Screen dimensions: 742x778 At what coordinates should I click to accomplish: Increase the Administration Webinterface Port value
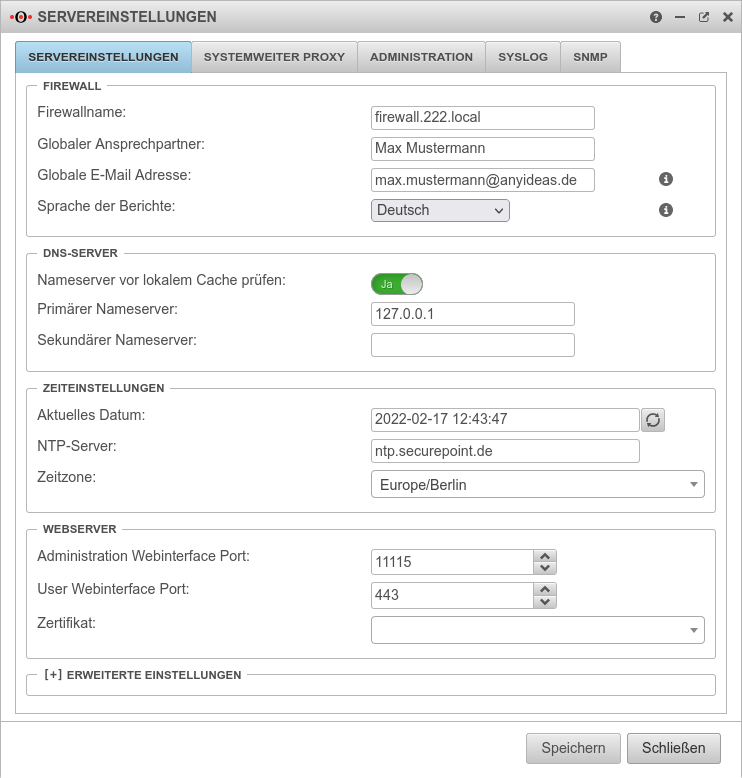(x=544, y=556)
